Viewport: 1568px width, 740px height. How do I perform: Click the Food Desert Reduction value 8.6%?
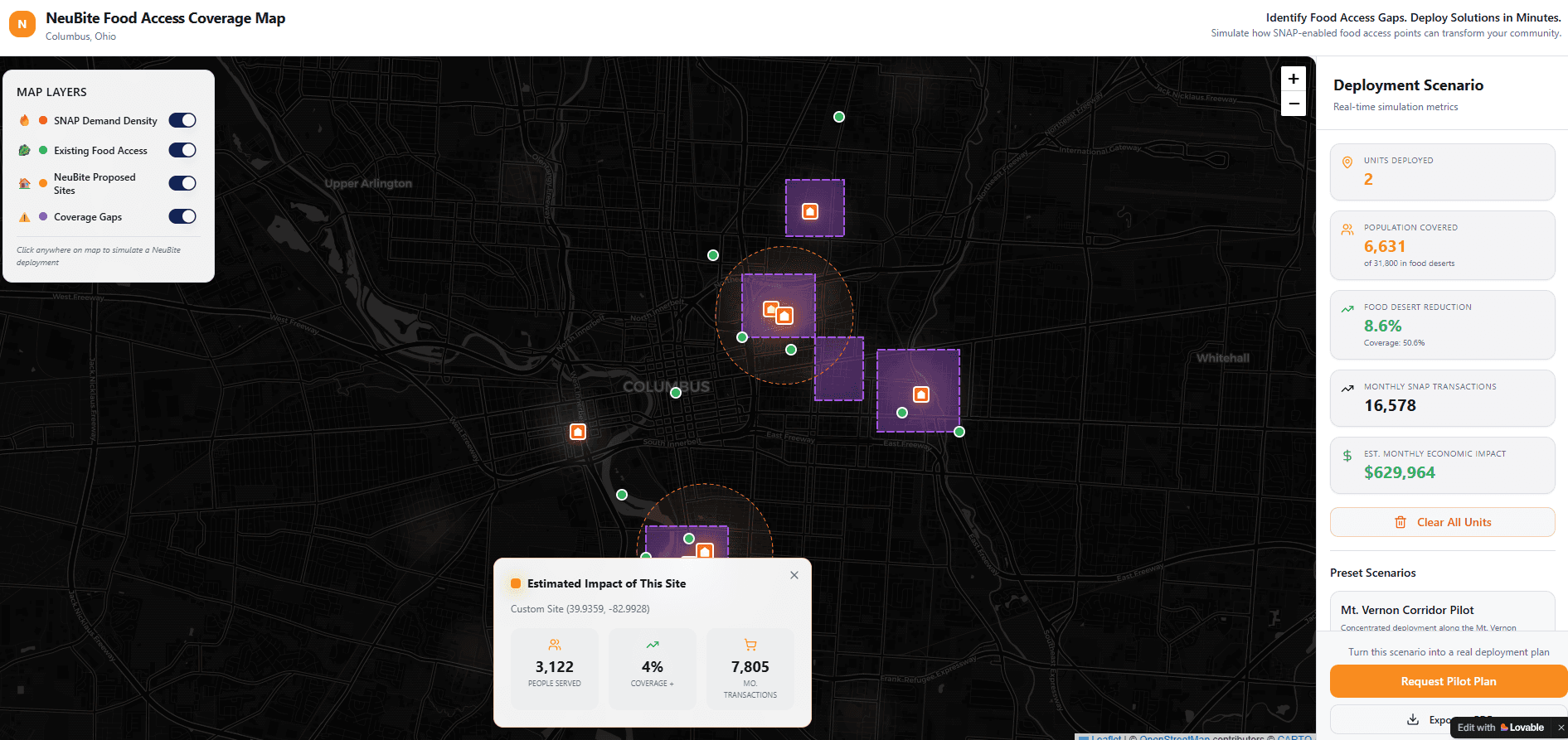1383,326
